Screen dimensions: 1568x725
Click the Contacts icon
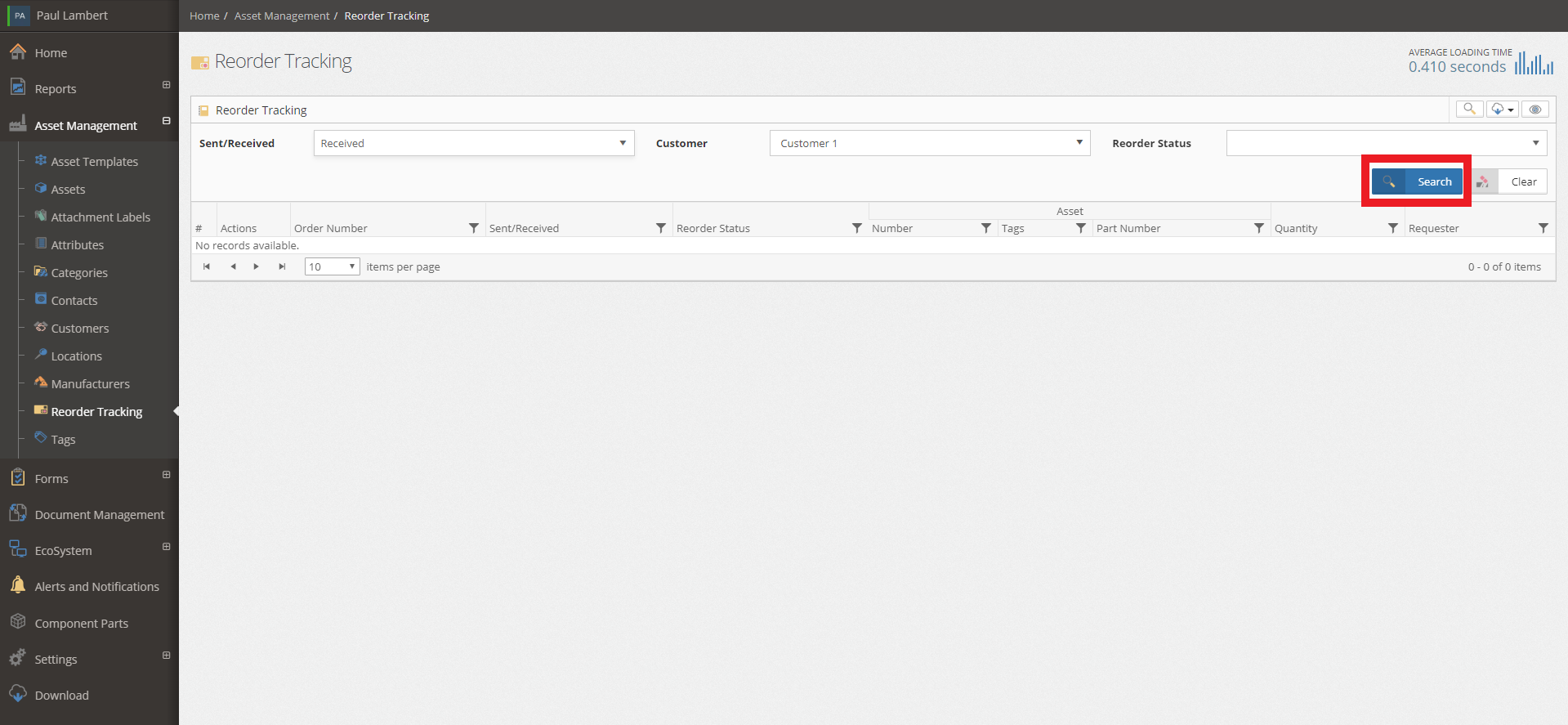coord(41,299)
